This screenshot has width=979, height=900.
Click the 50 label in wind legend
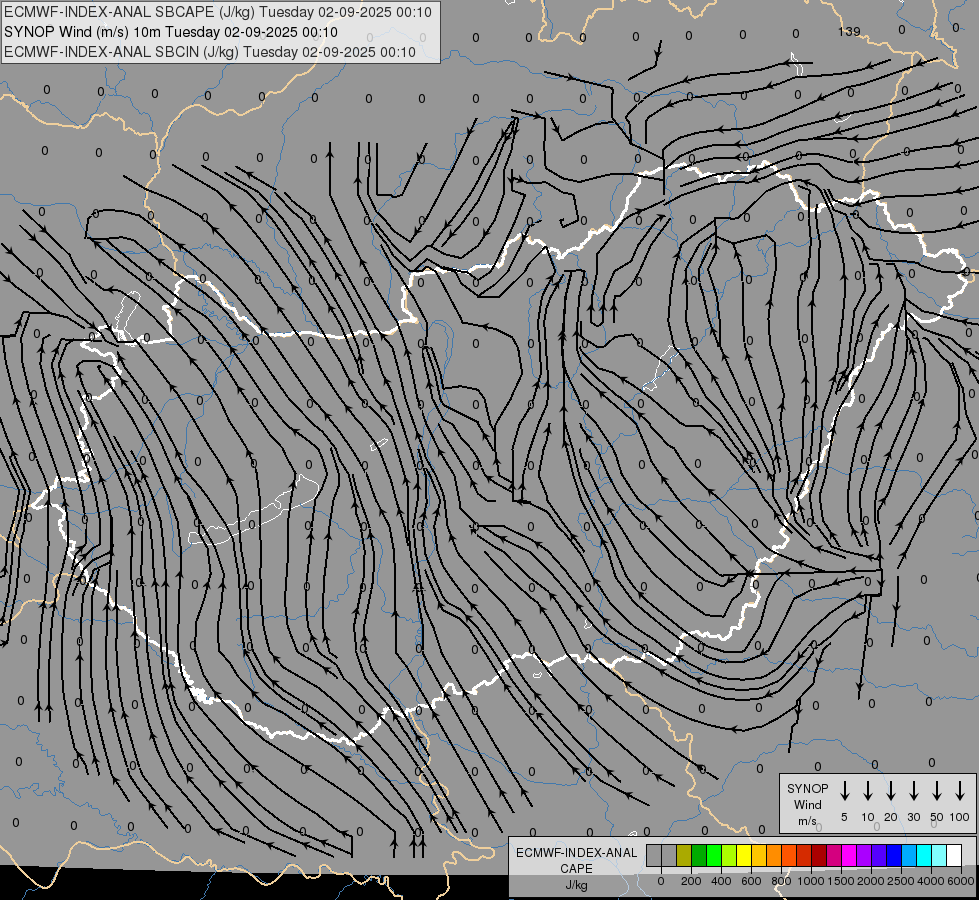coord(937,817)
